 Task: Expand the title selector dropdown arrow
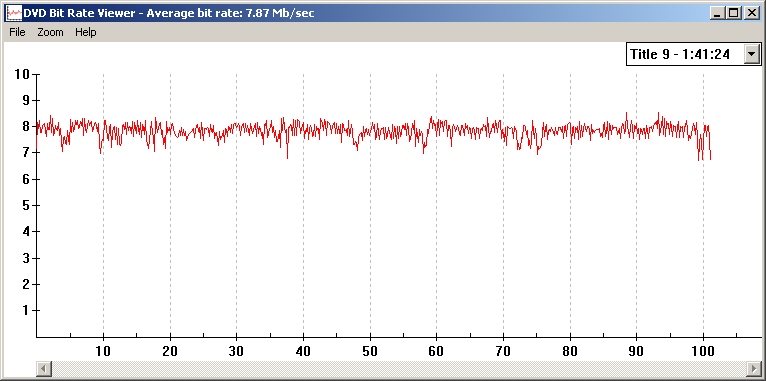coord(752,54)
